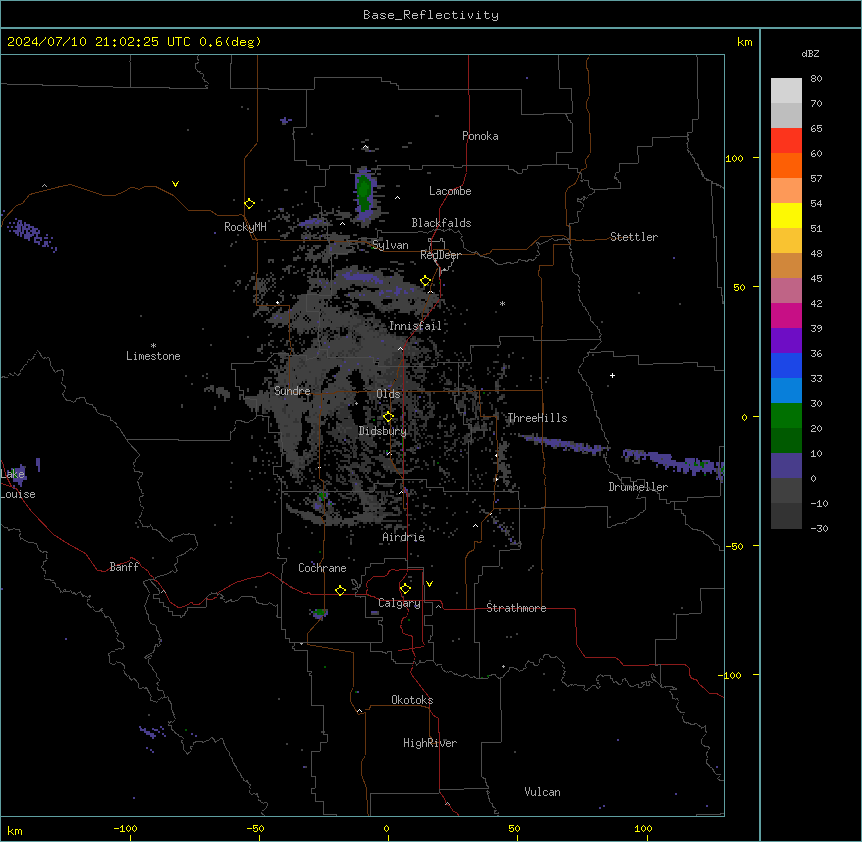Click the yellow diamond marker south of RedDeer
Viewport: 862px width, 842px height.
tap(426, 281)
